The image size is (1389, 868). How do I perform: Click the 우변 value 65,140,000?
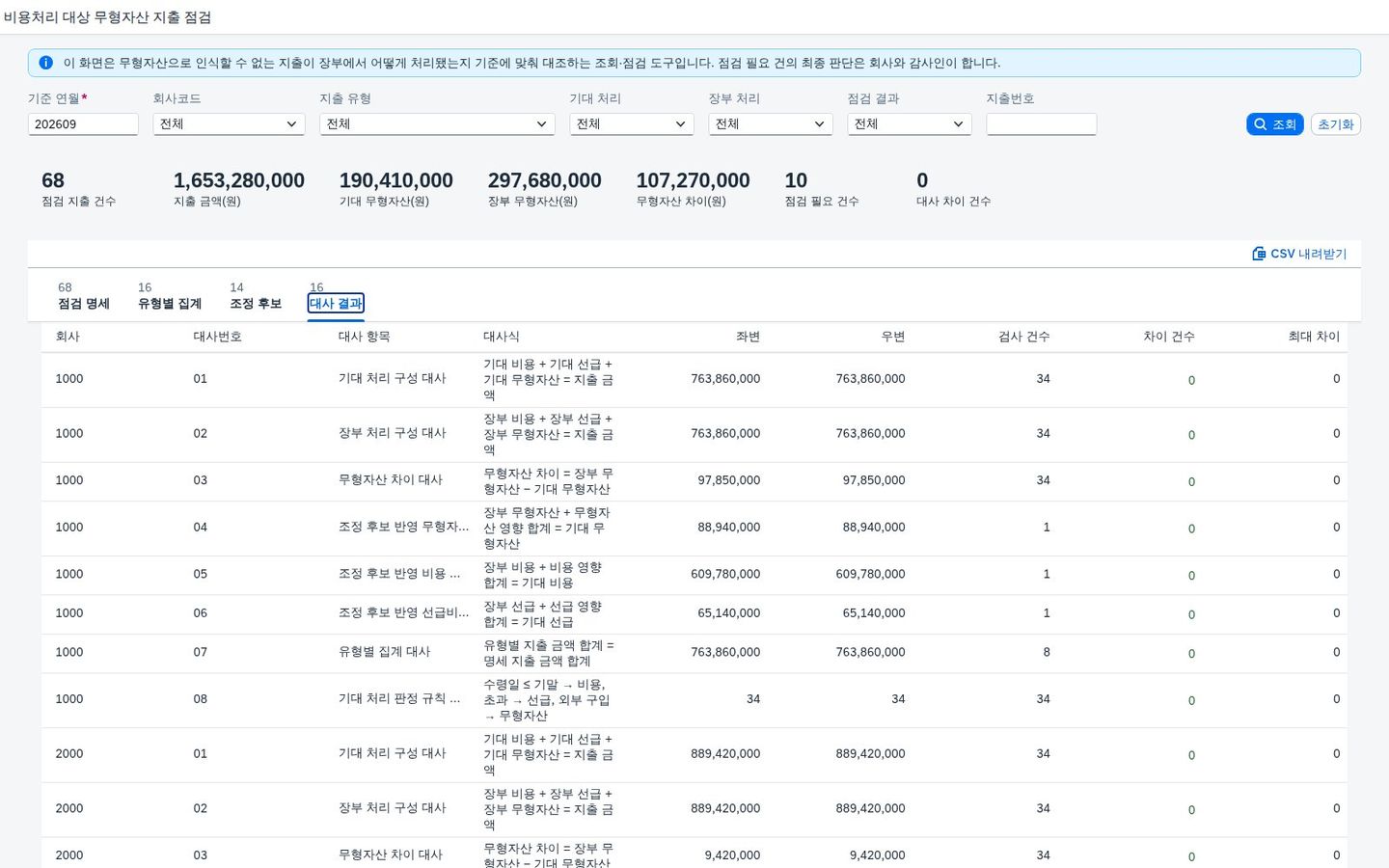coord(874,613)
